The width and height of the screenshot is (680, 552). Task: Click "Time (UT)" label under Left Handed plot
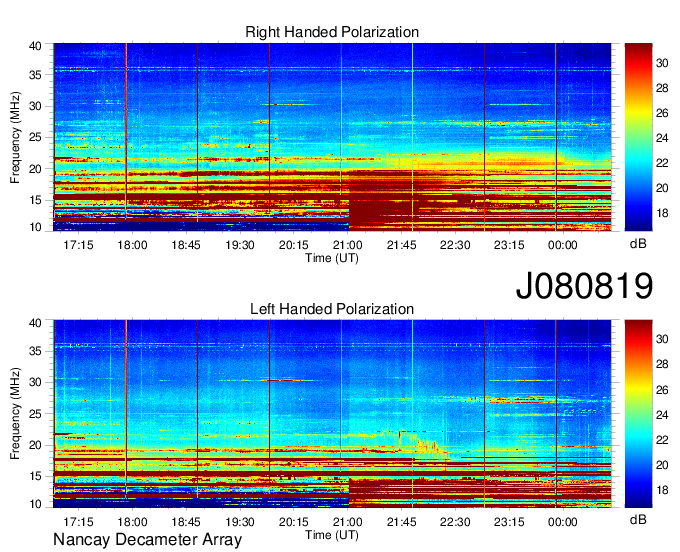[332, 535]
